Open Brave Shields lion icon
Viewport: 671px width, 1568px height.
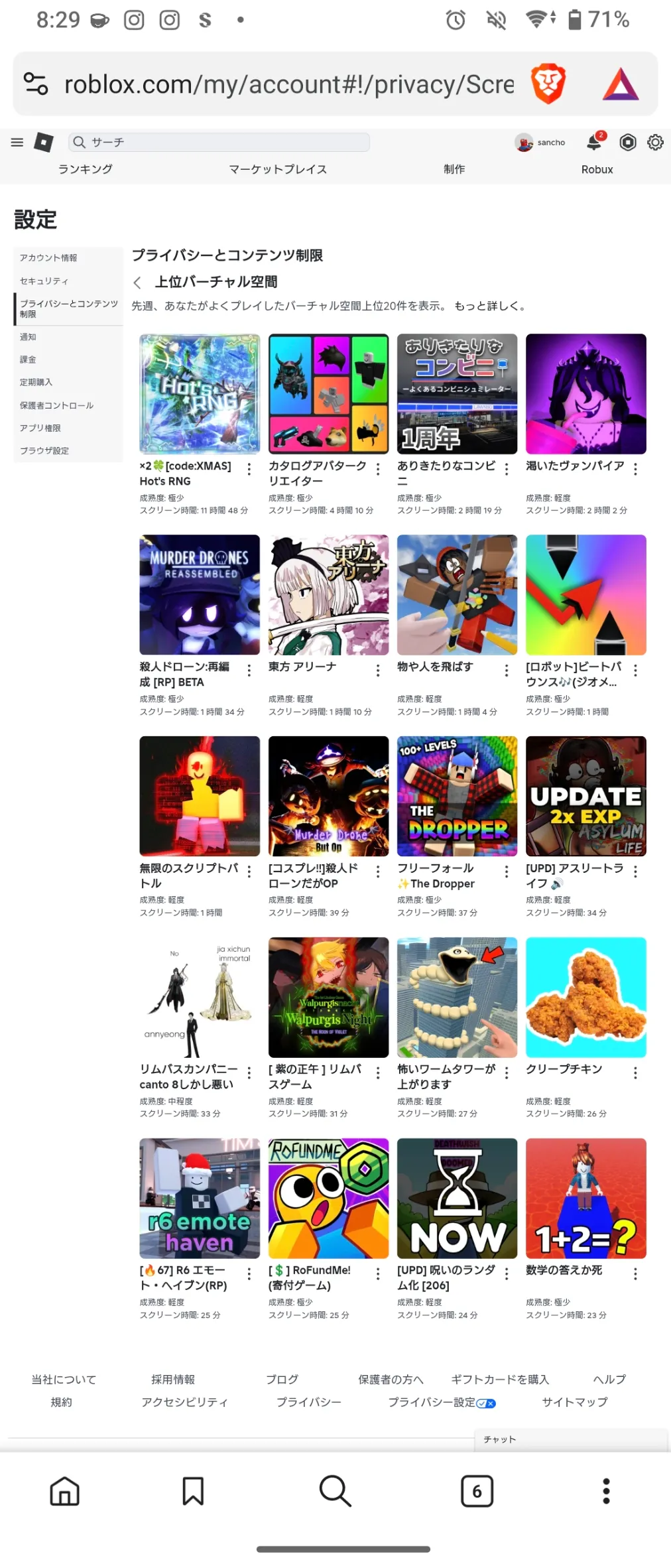click(x=548, y=84)
